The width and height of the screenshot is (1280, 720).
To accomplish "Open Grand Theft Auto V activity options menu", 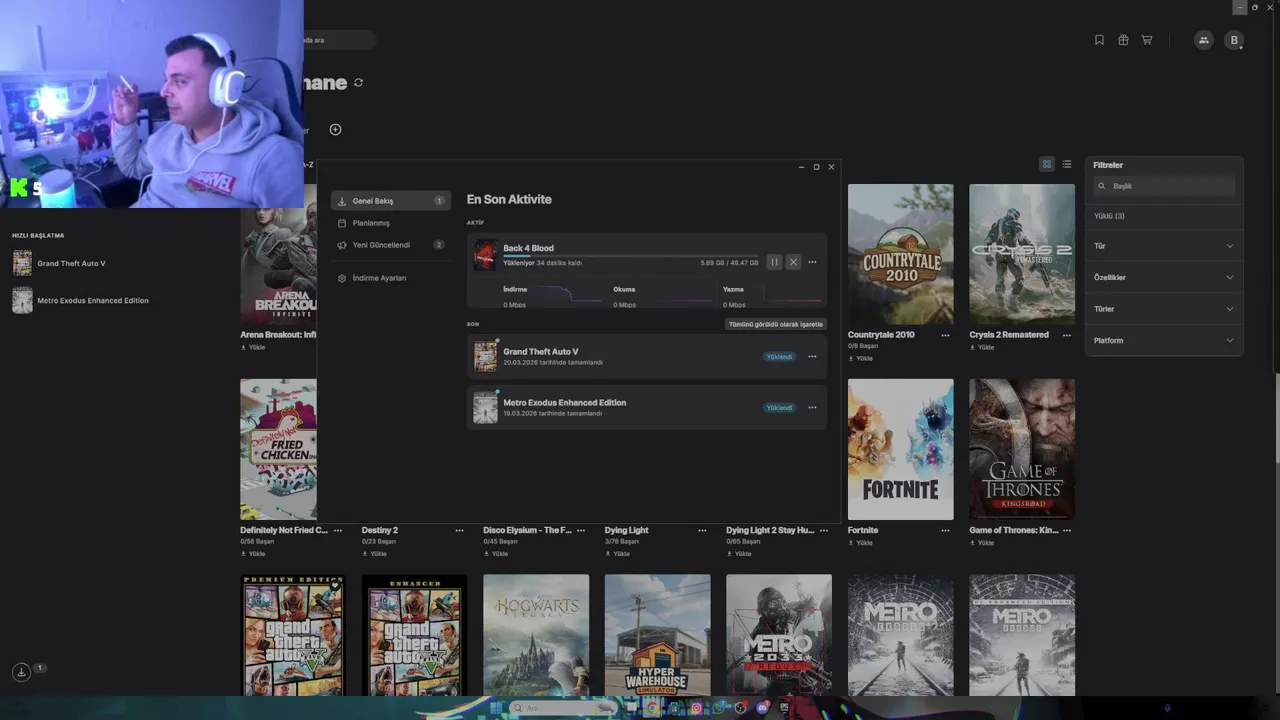I will point(812,356).
